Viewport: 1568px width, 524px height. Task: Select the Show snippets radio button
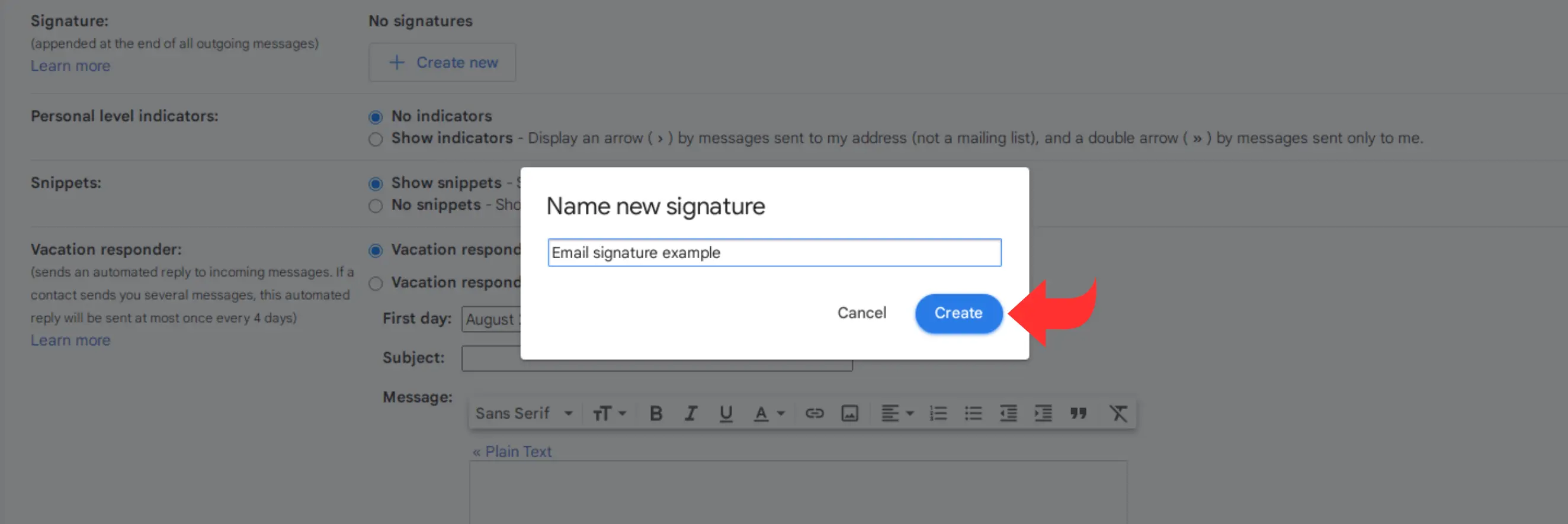tap(376, 184)
